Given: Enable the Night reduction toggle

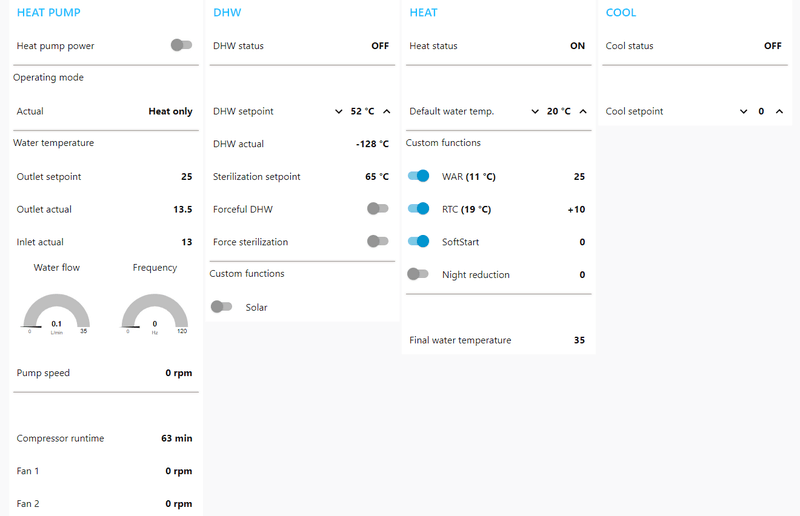Looking at the screenshot, I should (x=418, y=274).
